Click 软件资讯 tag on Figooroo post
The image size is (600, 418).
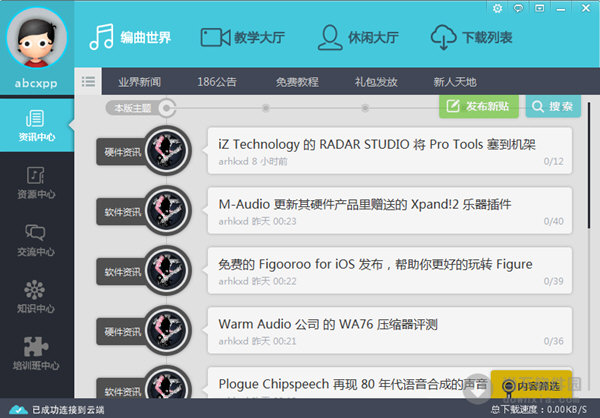tap(121, 272)
